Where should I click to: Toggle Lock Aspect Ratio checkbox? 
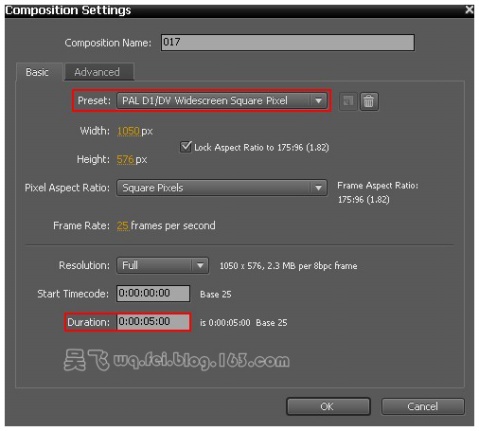pyautogui.click(x=185, y=147)
